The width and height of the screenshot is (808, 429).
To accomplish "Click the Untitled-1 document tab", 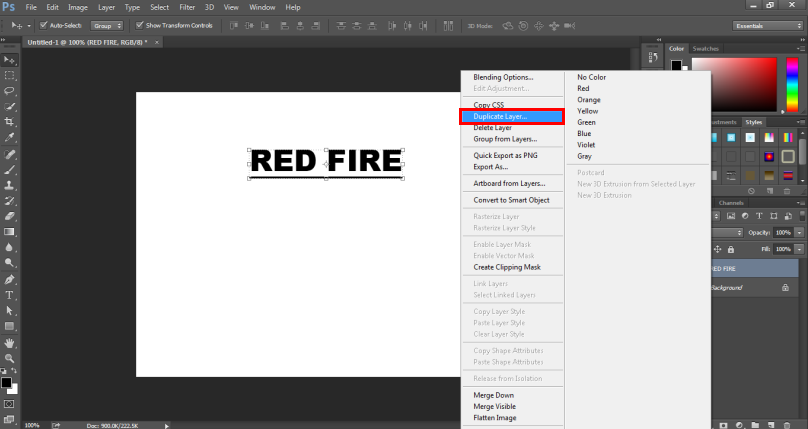I will pos(92,42).
